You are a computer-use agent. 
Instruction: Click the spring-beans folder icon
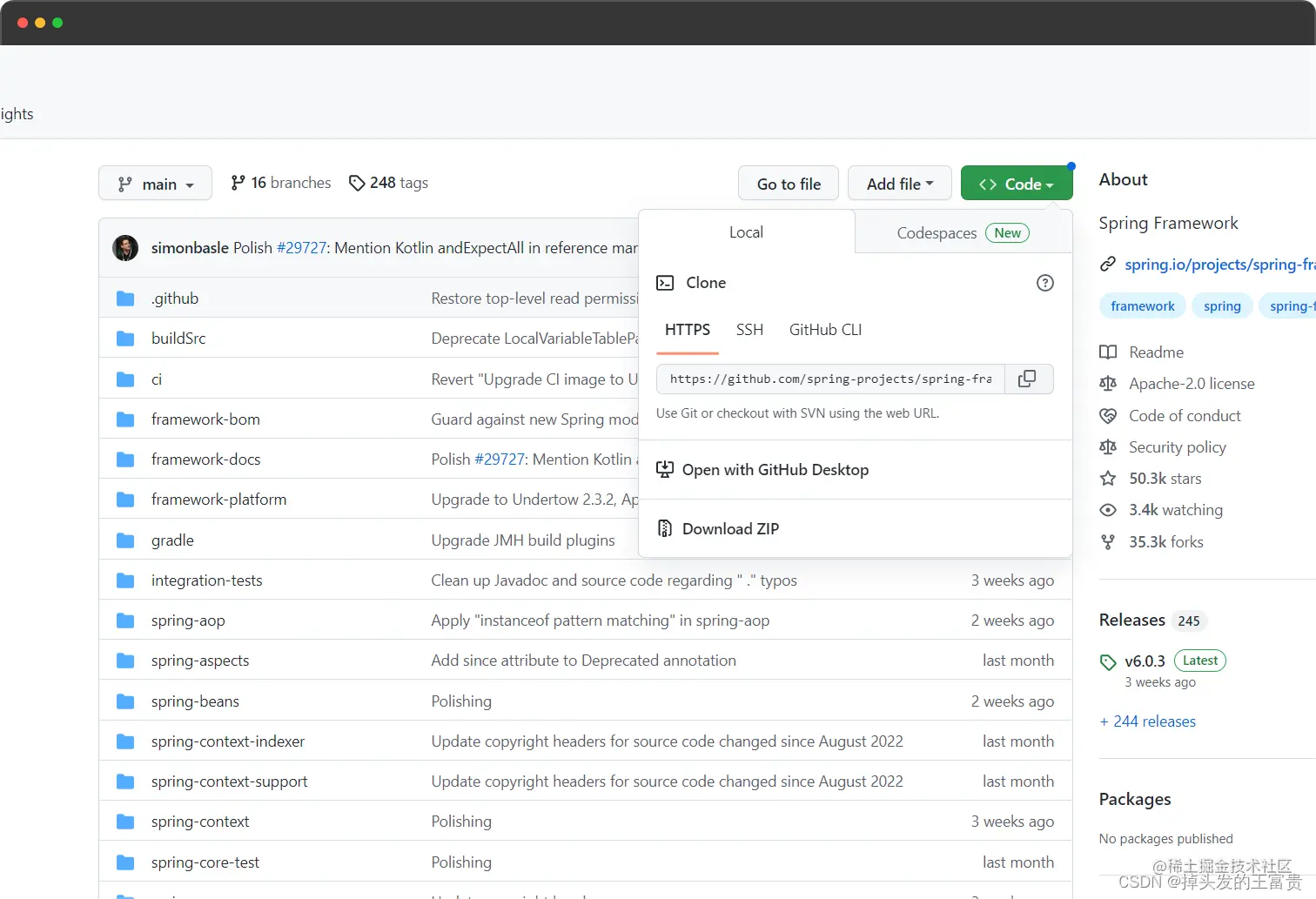[x=125, y=701]
